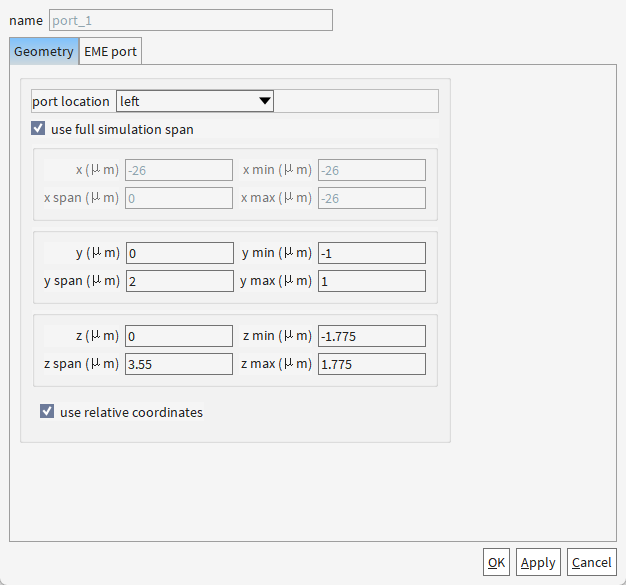Image resolution: width=626 pixels, height=585 pixels.
Task: Click the name field containing port_1
Action: coord(191,20)
